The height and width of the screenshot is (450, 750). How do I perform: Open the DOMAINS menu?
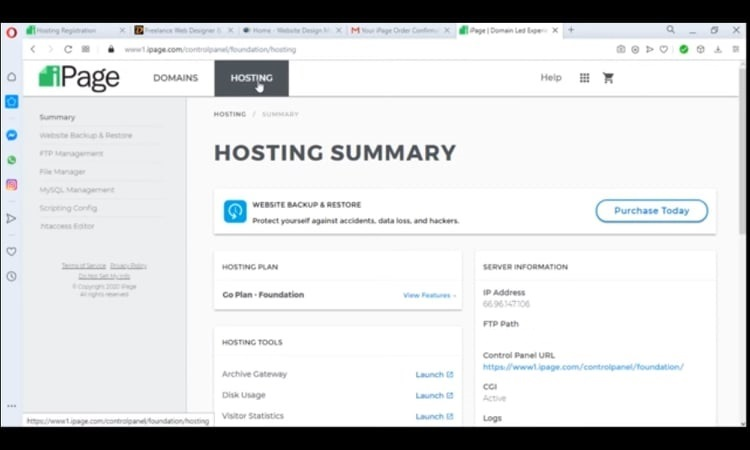[x=176, y=78]
